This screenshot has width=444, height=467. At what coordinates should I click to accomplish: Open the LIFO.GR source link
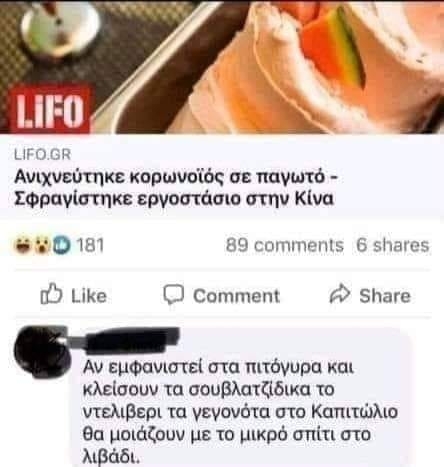click(43, 154)
